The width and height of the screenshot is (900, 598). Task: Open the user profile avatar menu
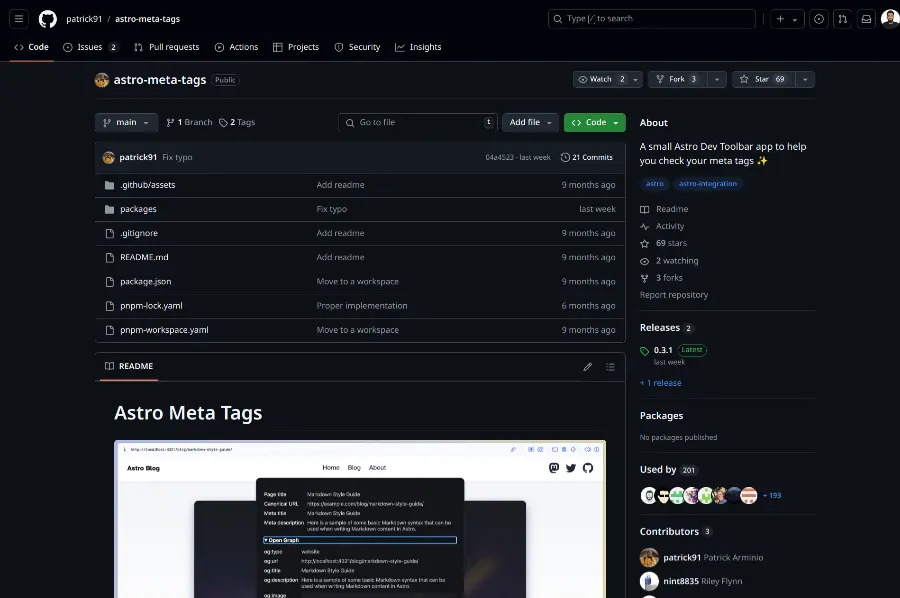coord(889,19)
